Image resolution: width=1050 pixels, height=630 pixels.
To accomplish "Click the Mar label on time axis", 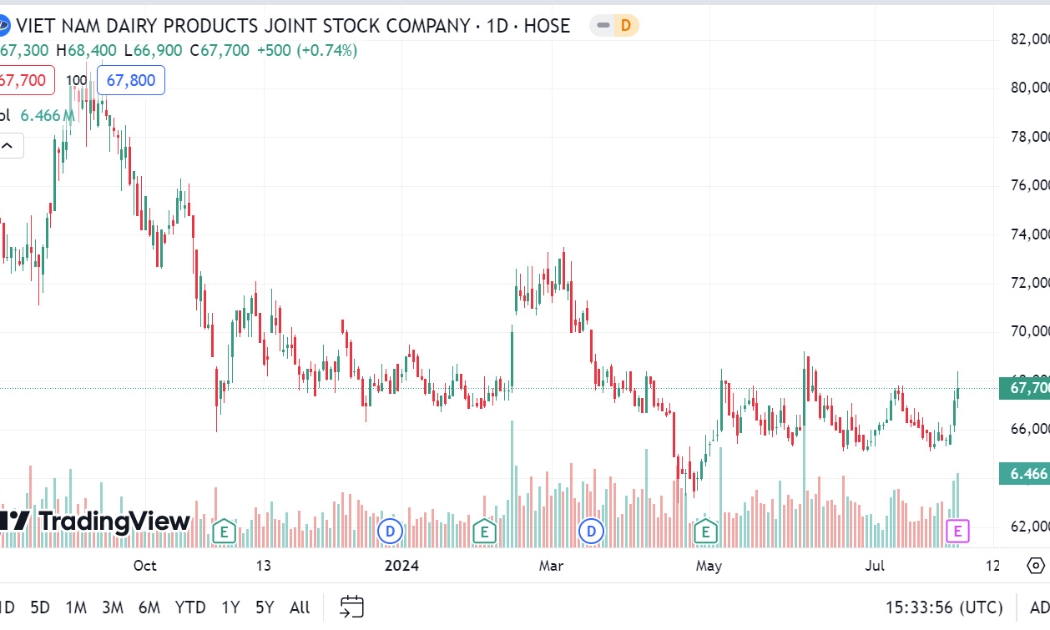I will coord(551,566).
